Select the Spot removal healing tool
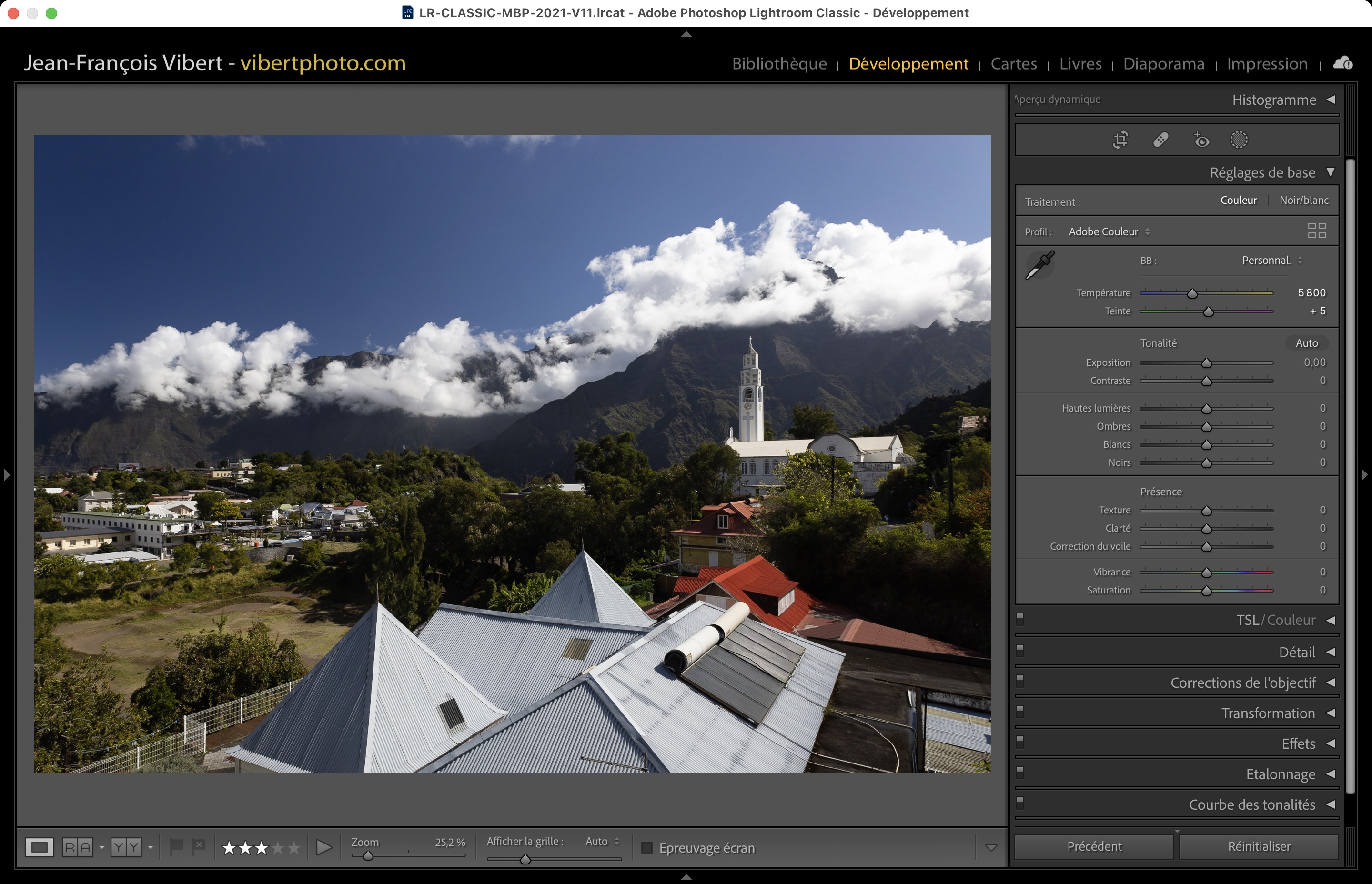Image resolution: width=1372 pixels, height=884 pixels. click(x=1161, y=140)
